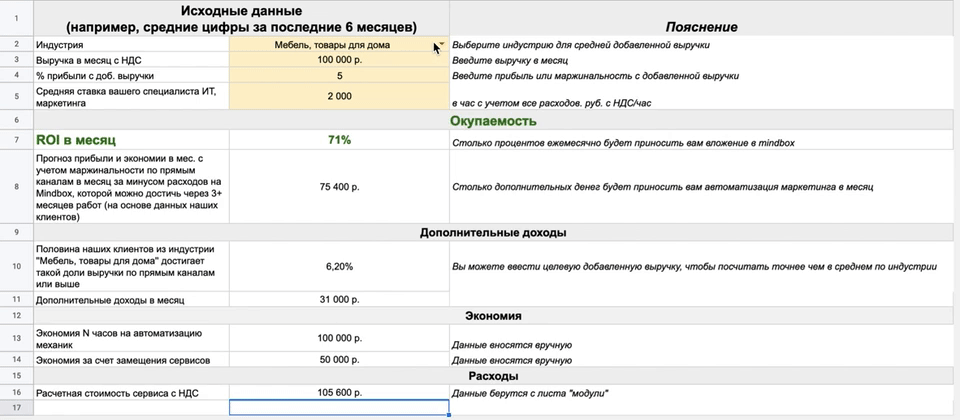This screenshot has width=960, height=420.
Task: Select the '100 000 р.' automation savings cell in row 13
Action: (339, 338)
